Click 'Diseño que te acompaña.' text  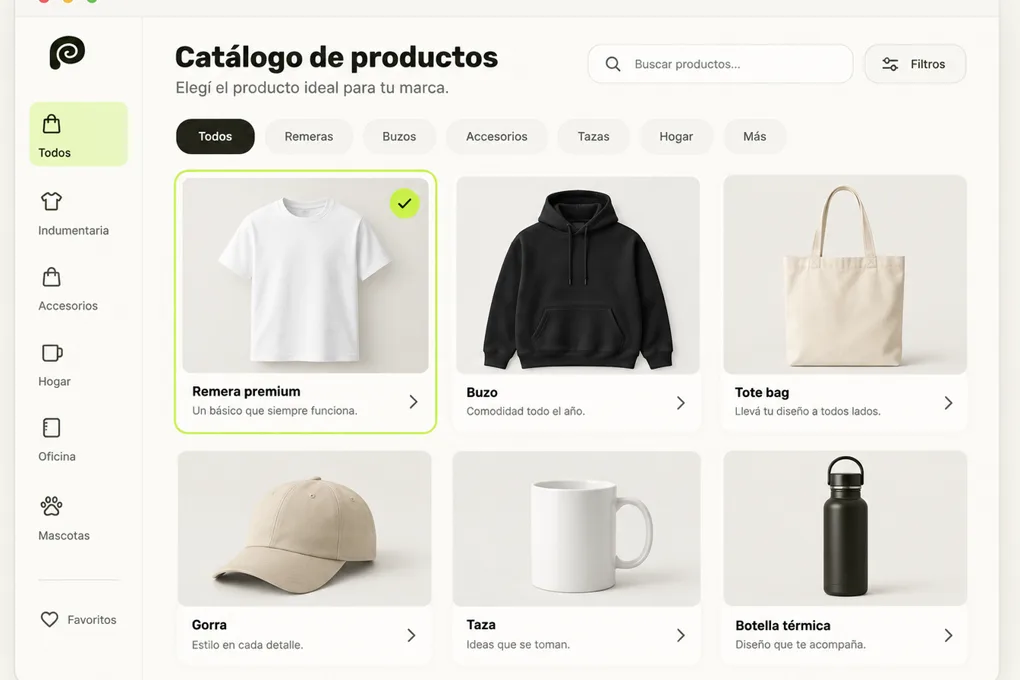(800, 644)
